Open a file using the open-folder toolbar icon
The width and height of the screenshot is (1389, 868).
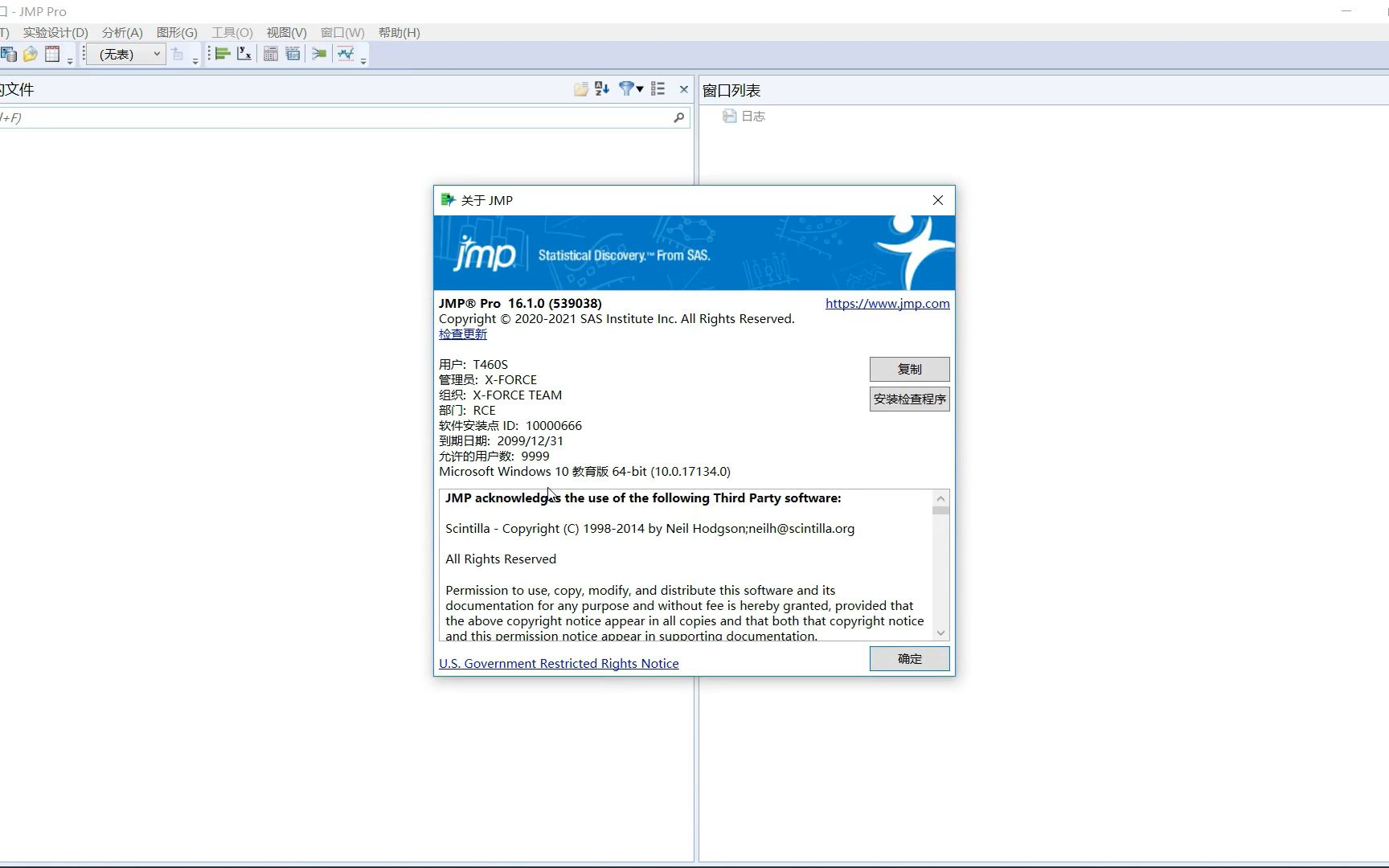(x=30, y=54)
